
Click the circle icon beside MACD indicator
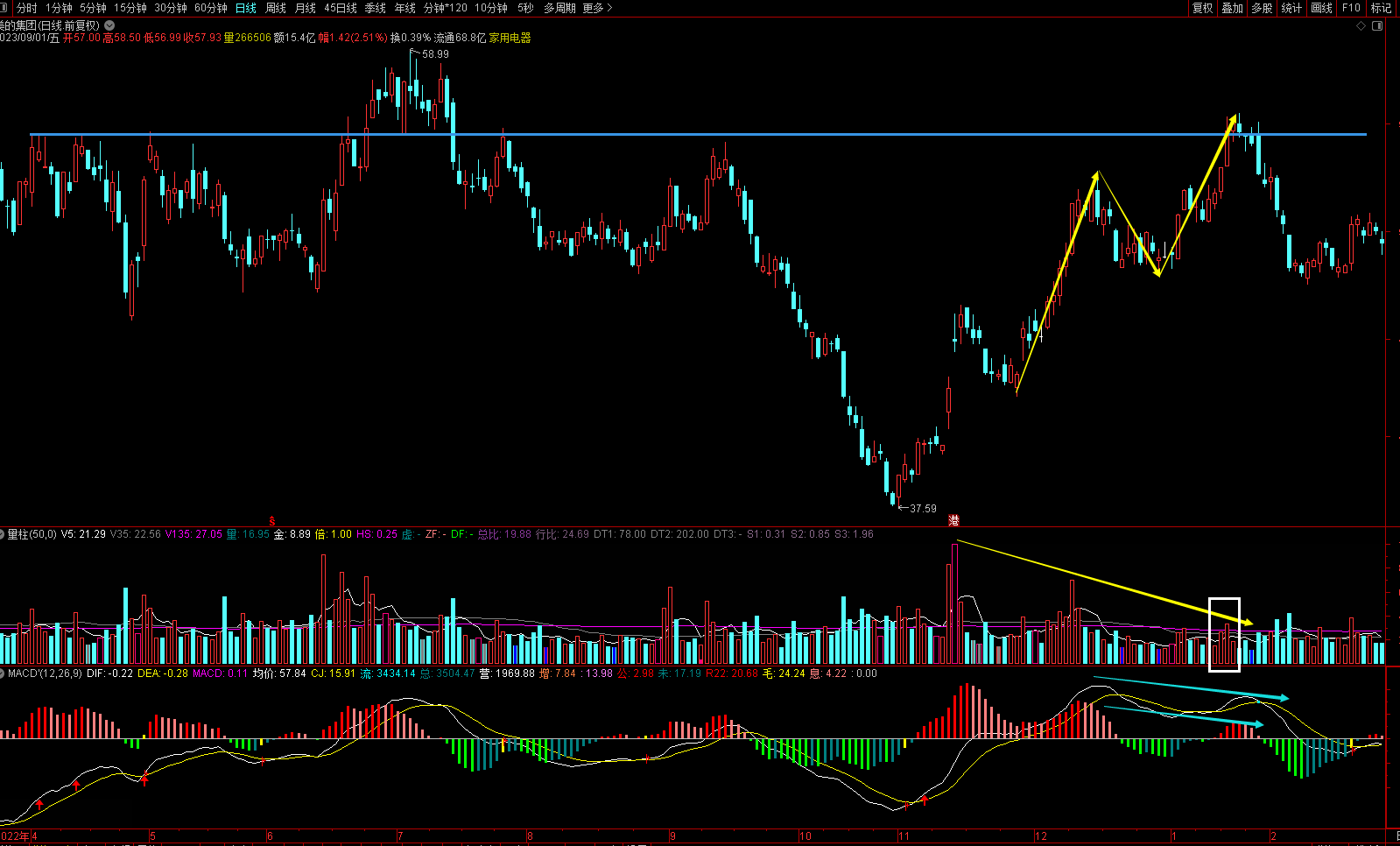pyautogui.click(x=3, y=673)
